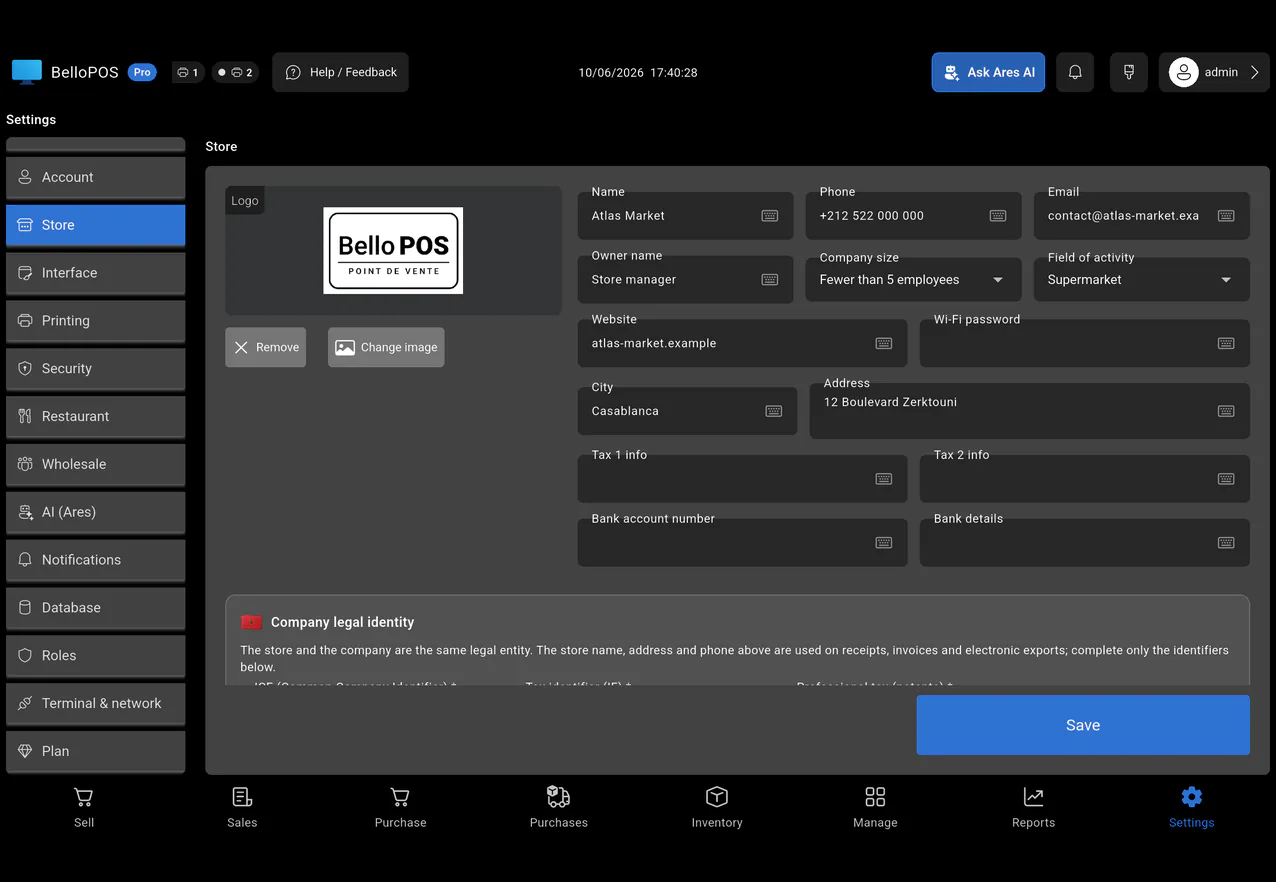Viewport: 1276px width, 882px height.
Task: Click the BelloPOS monitor logo icon
Action: tap(27, 72)
